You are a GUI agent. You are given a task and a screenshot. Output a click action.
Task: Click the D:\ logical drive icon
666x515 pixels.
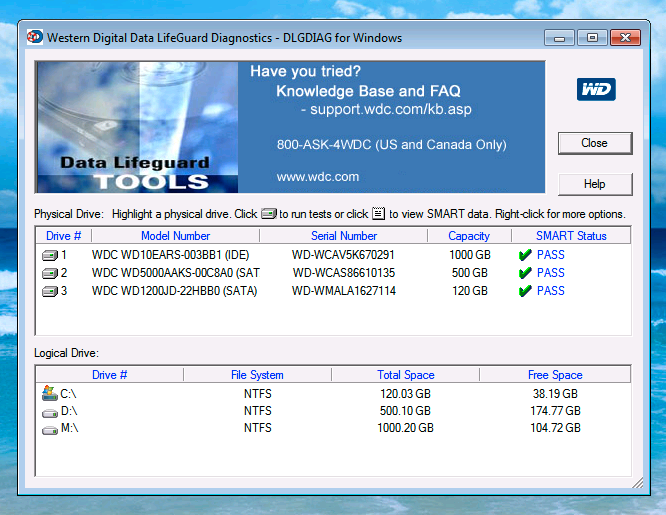coord(50,411)
